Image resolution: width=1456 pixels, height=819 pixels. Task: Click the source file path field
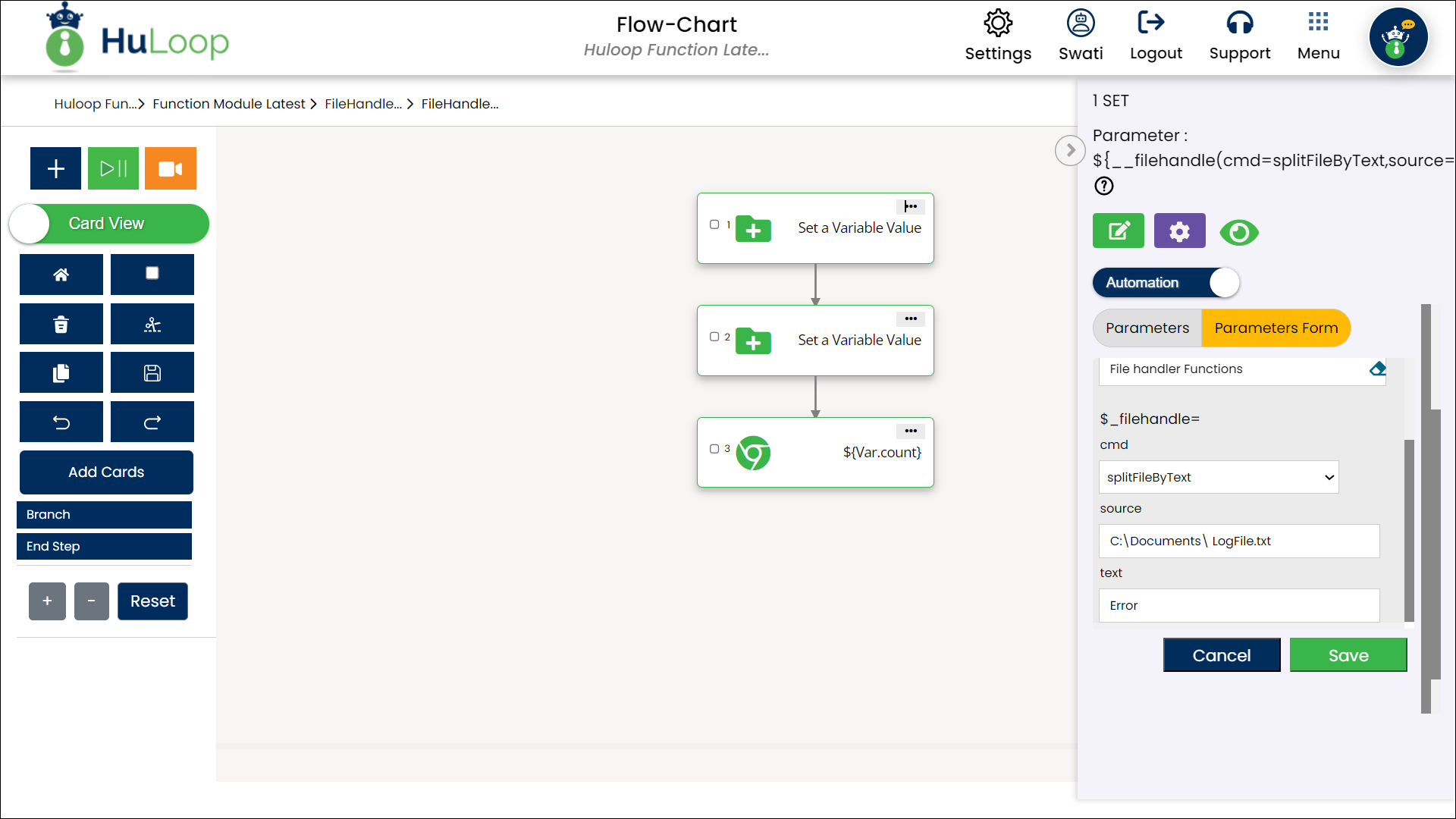pyautogui.click(x=1239, y=541)
